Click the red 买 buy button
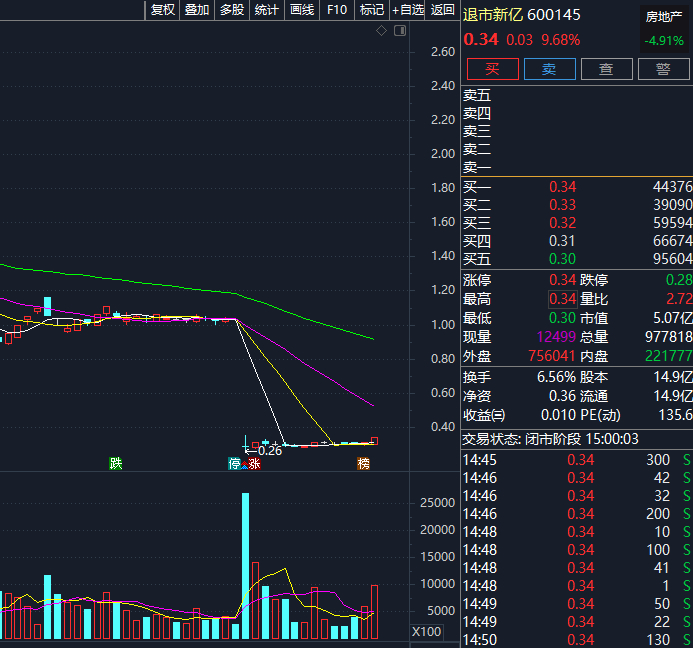This screenshot has width=693, height=648. (493, 69)
